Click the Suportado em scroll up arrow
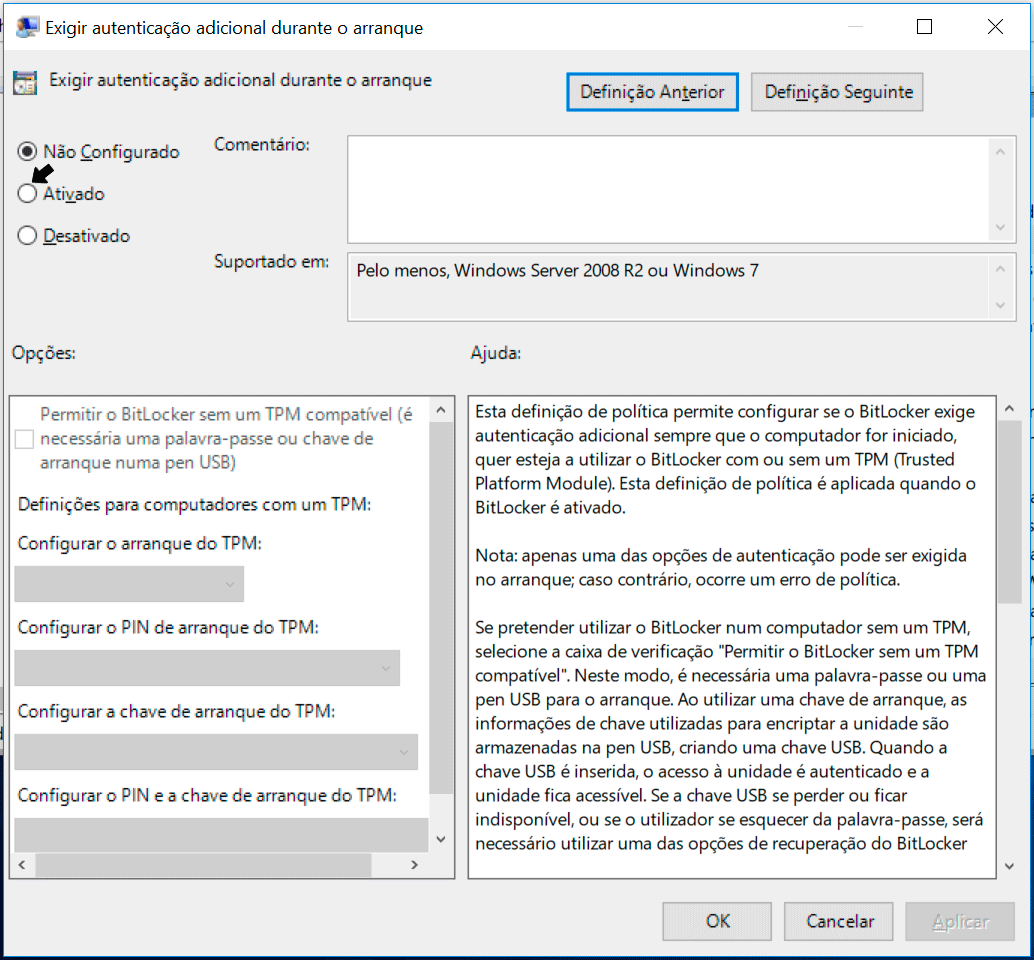Viewport: 1034px width, 960px height. pyautogui.click(x=1000, y=269)
